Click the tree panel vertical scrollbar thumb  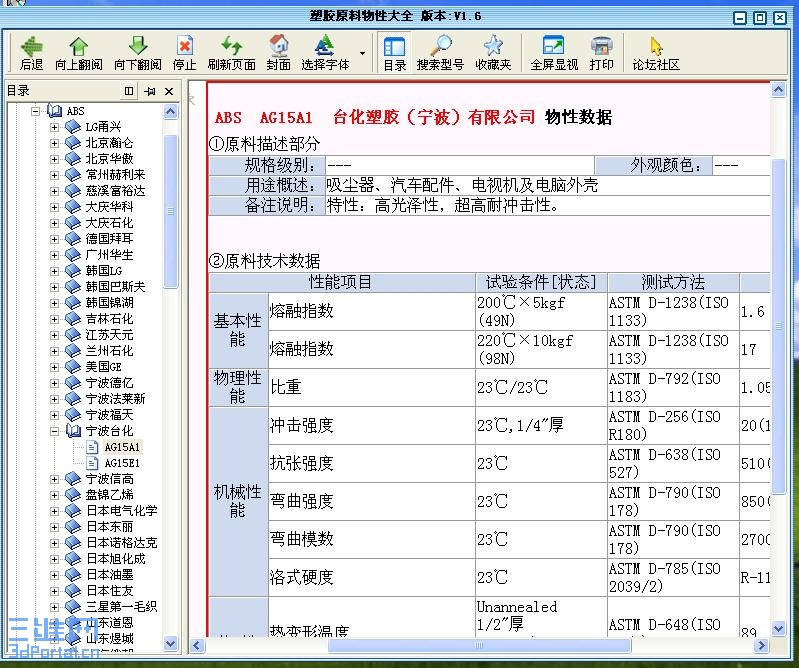[x=171, y=211]
